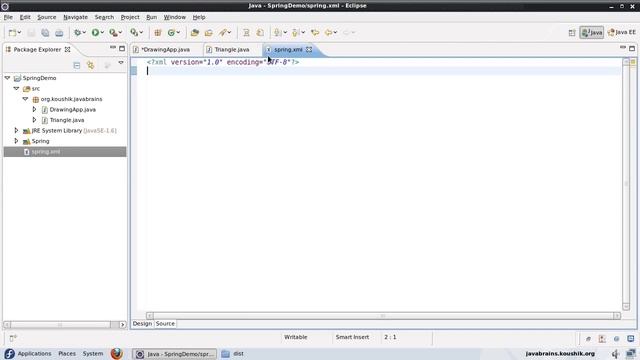Switch to the Source tab

click(165, 324)
